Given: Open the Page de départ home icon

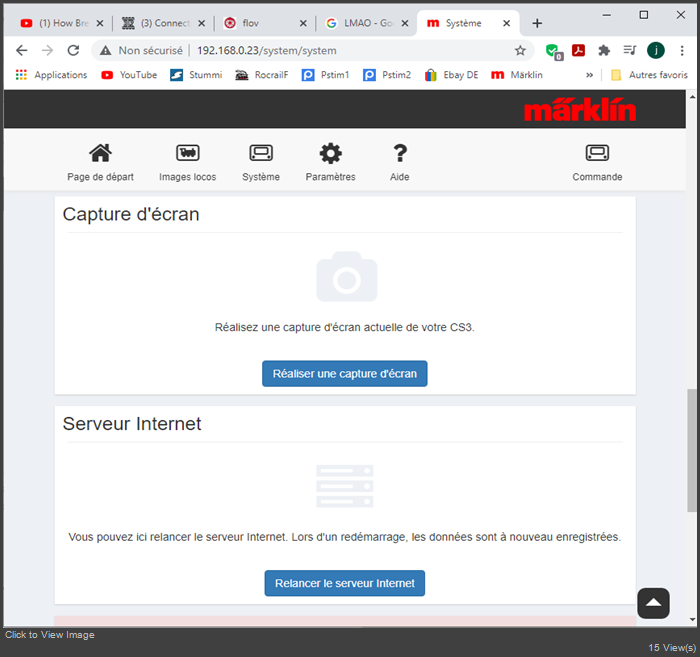Looking at the screenshot, I should click(x=100, y=153).
